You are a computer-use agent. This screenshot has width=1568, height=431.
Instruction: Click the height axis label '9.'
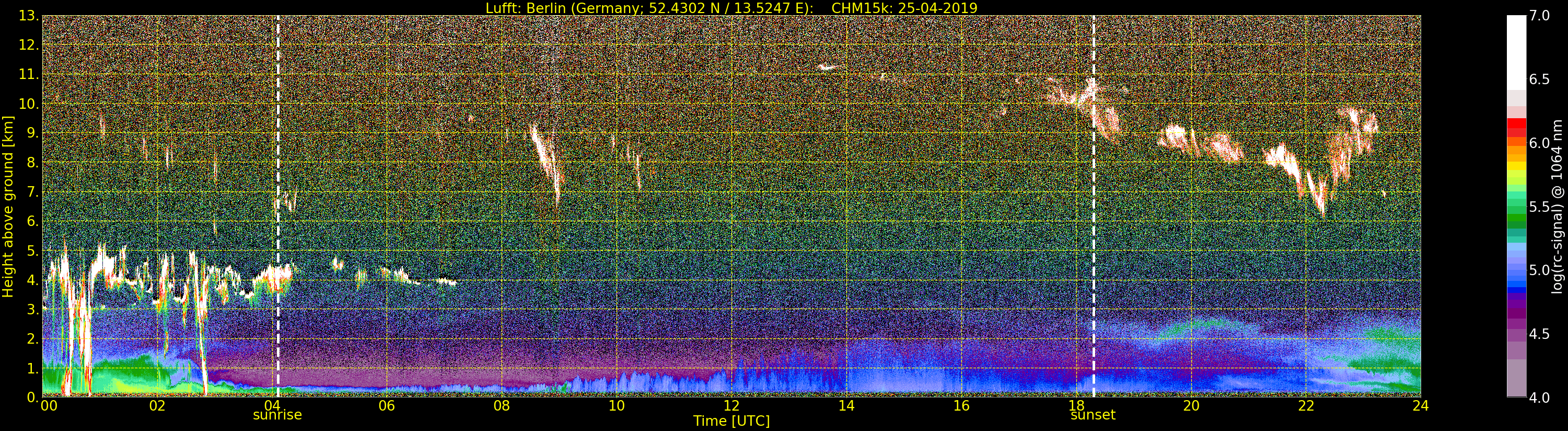point(32,133)
